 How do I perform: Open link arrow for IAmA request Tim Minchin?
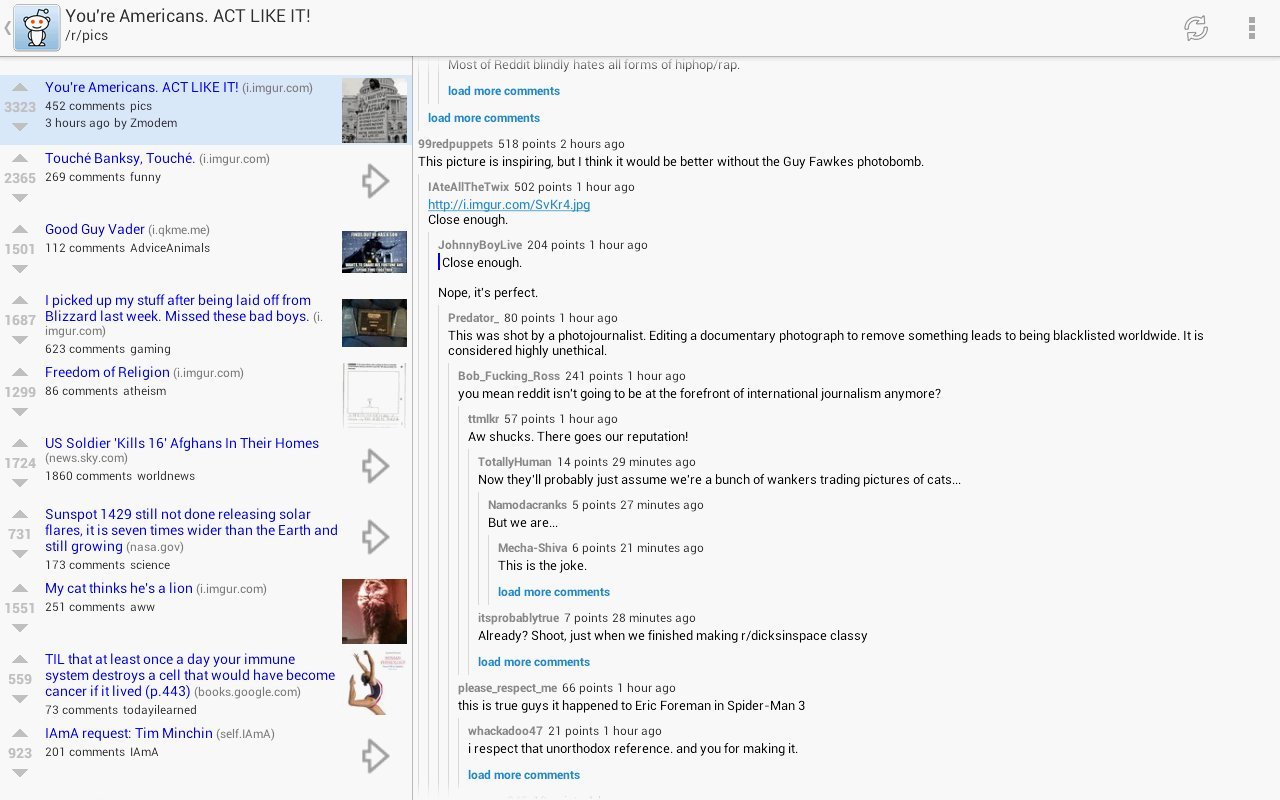[x=375, y=755]
